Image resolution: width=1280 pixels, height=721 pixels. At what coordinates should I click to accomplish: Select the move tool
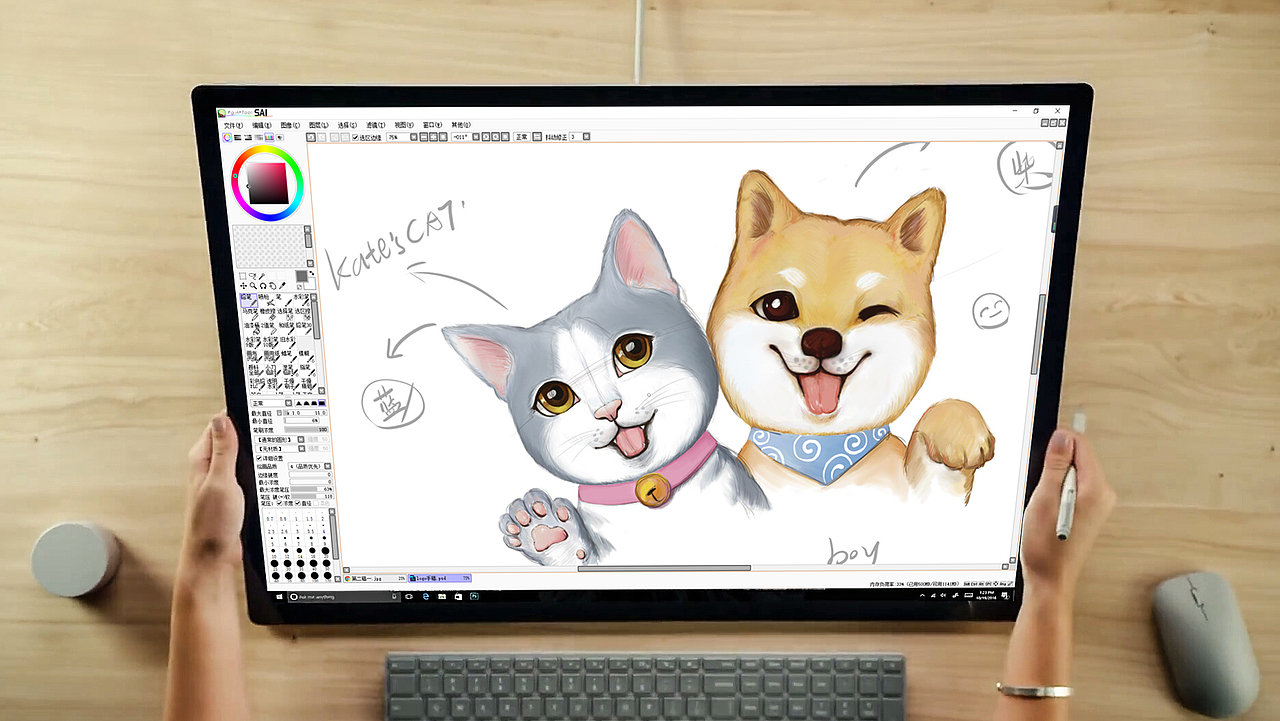click(x=243, y=286)
